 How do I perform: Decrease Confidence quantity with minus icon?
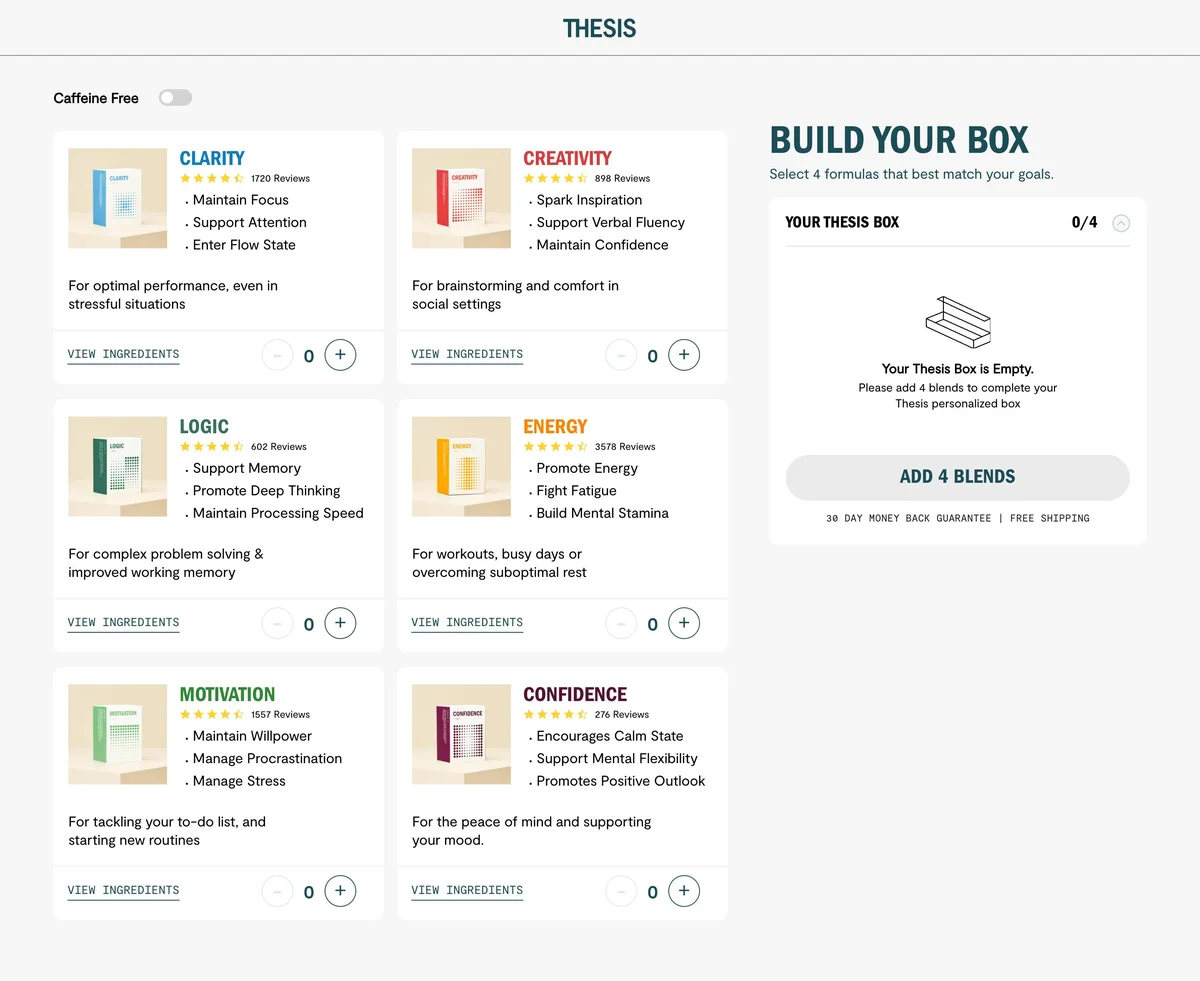621,890
